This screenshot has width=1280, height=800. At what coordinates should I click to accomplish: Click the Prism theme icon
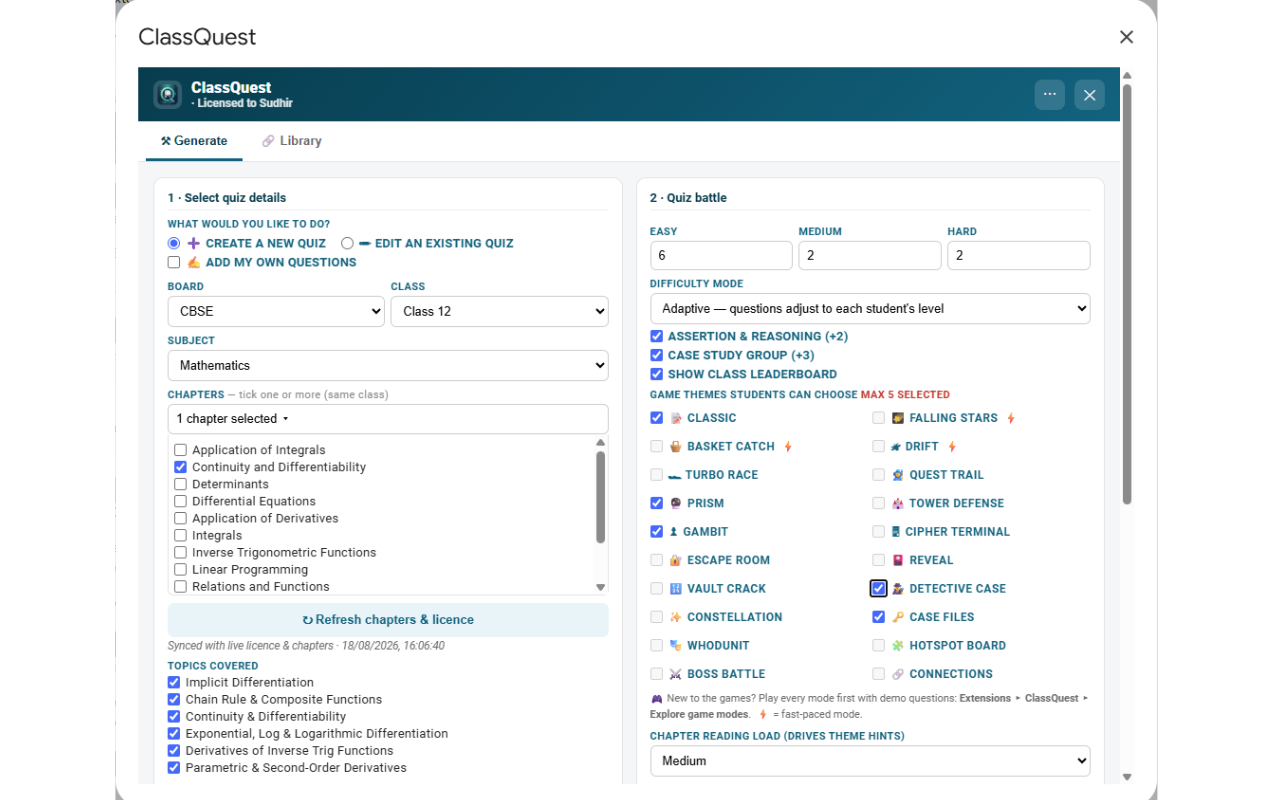[676, 504]
